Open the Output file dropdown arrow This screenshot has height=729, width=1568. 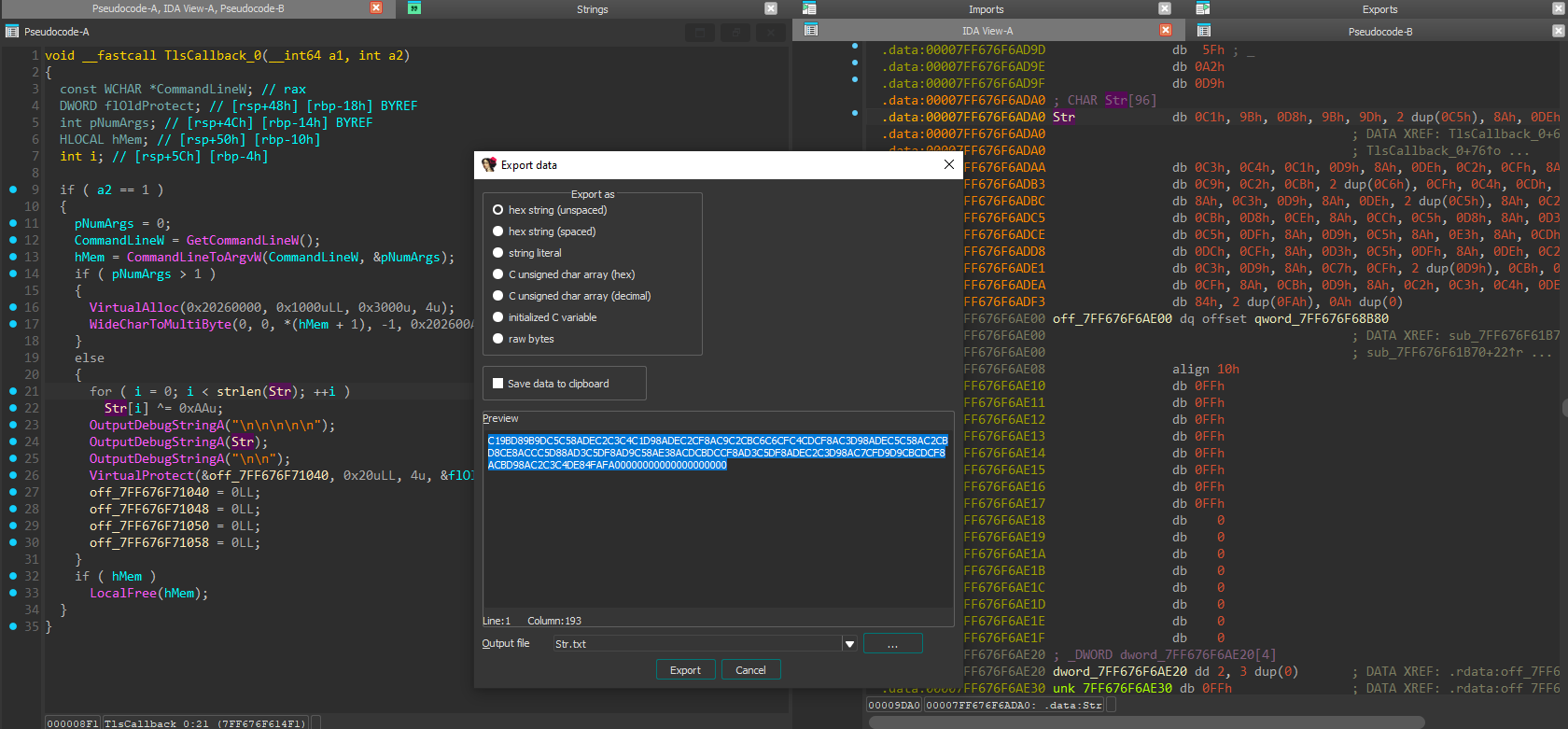pyautogui.click(x=849, y=644)
